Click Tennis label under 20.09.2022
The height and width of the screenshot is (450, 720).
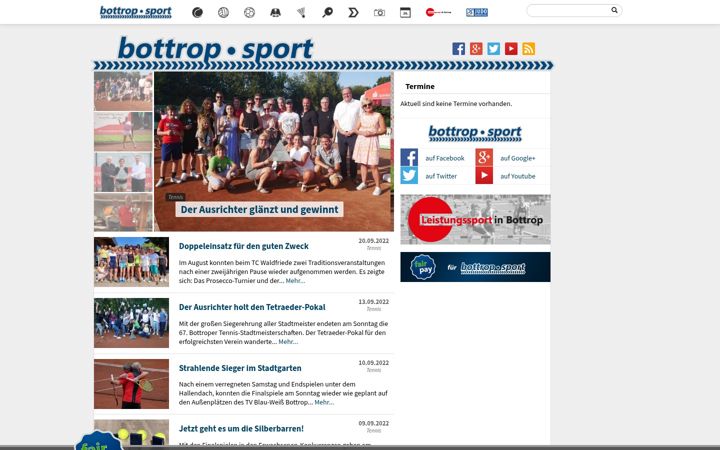374,248
